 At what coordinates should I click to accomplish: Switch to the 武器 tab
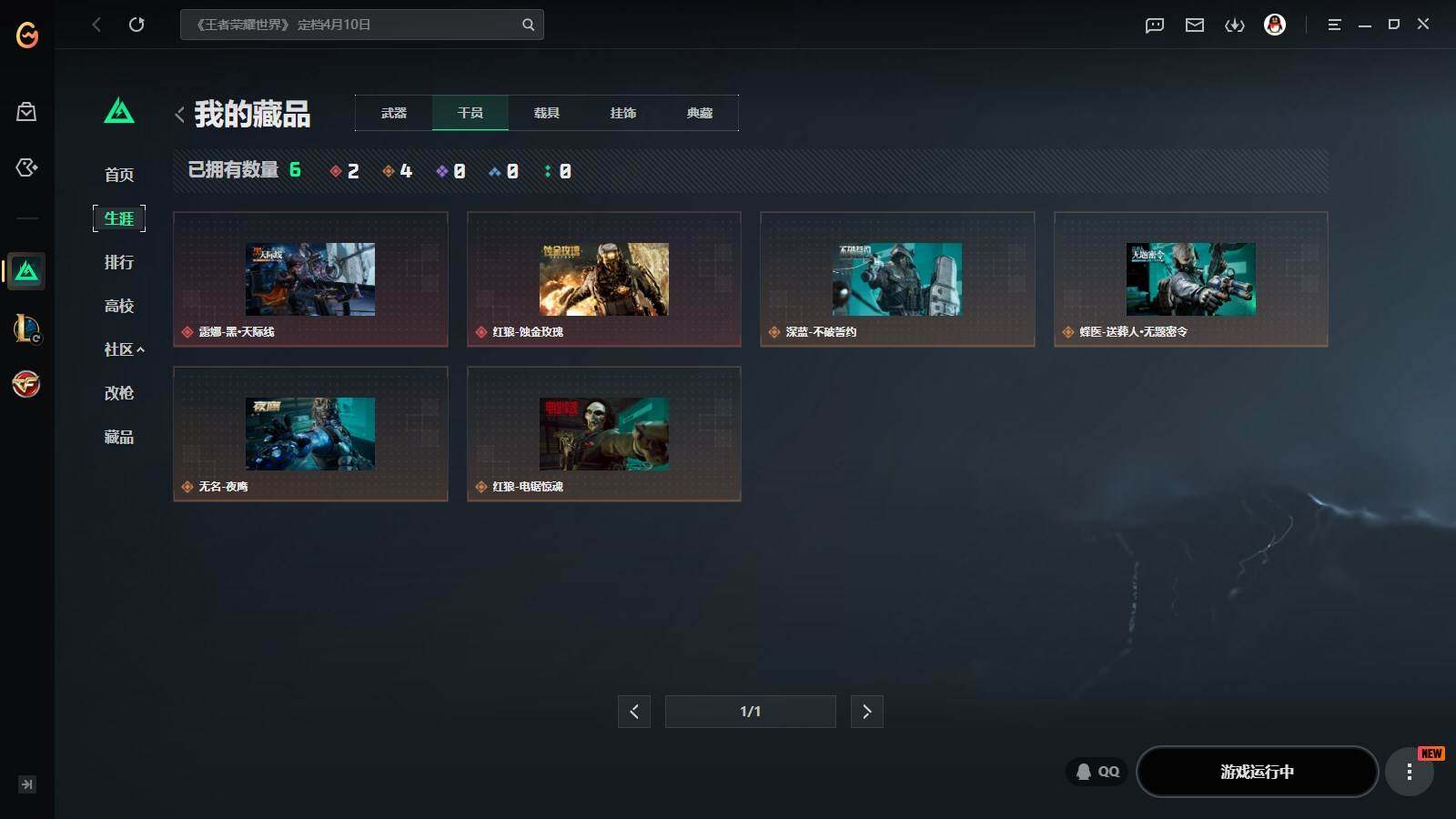[394, 113]
